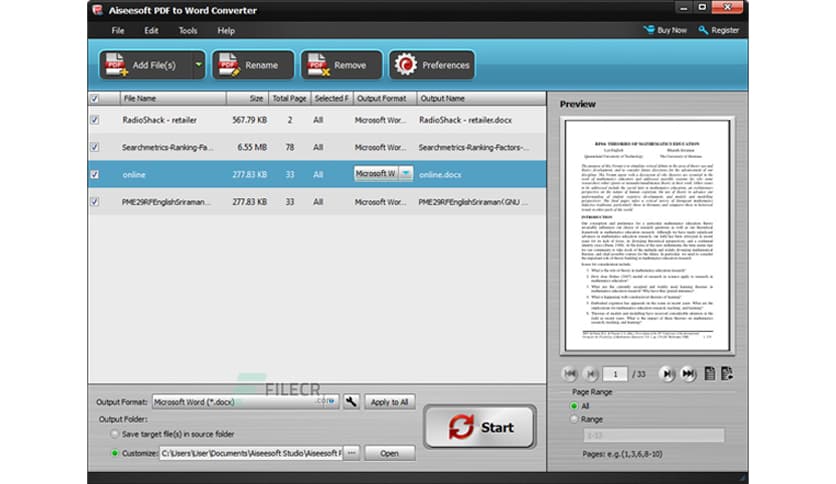836x484 pixels.
Task: Click the Register link
Action: tap(719, 30)
